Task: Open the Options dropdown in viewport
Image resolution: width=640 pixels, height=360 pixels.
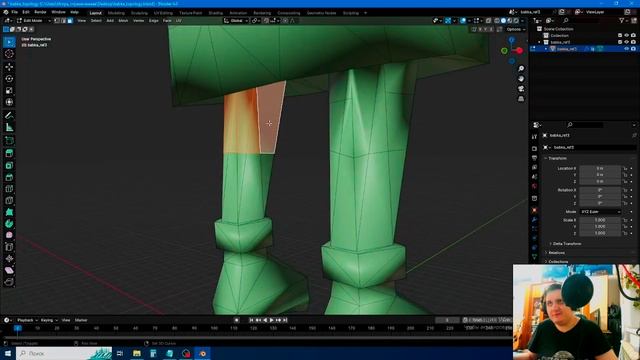Action: click(x=515, y=29)
